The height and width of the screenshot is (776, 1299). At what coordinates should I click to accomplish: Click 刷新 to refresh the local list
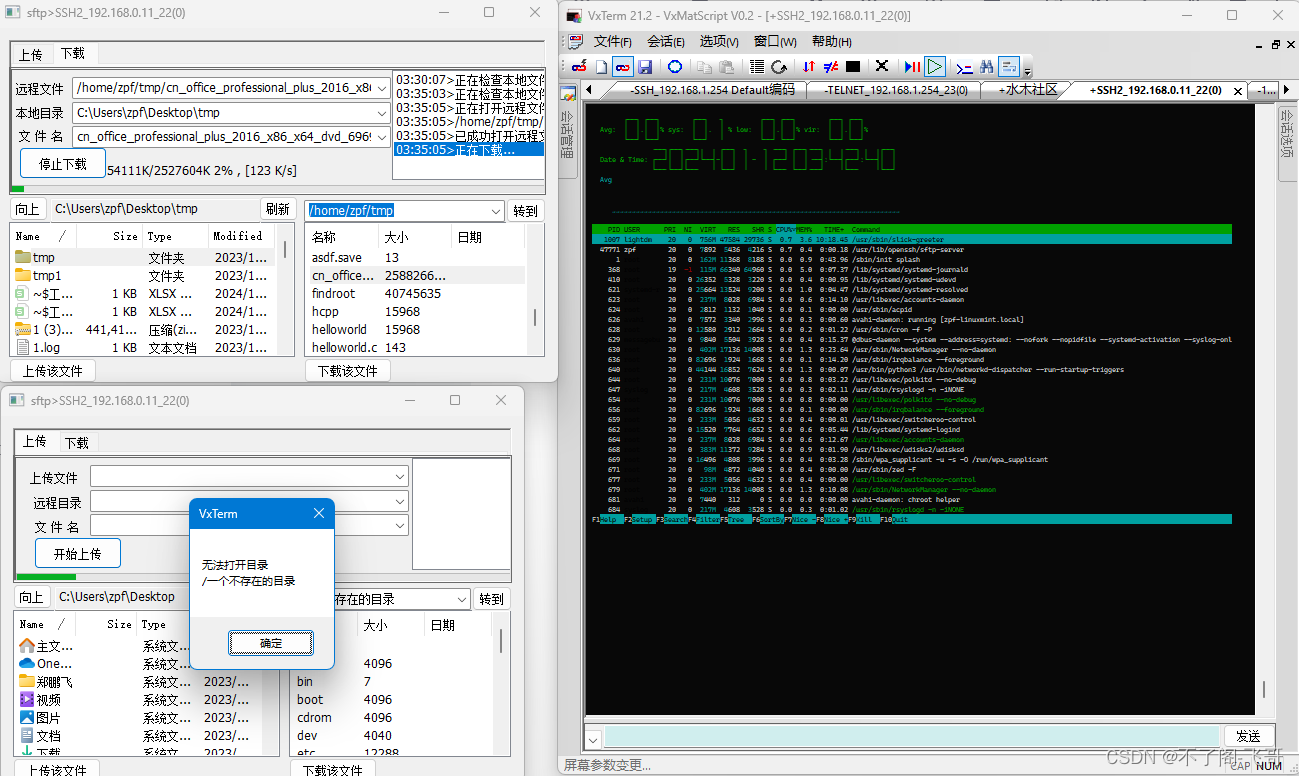[x=277, y=209]
